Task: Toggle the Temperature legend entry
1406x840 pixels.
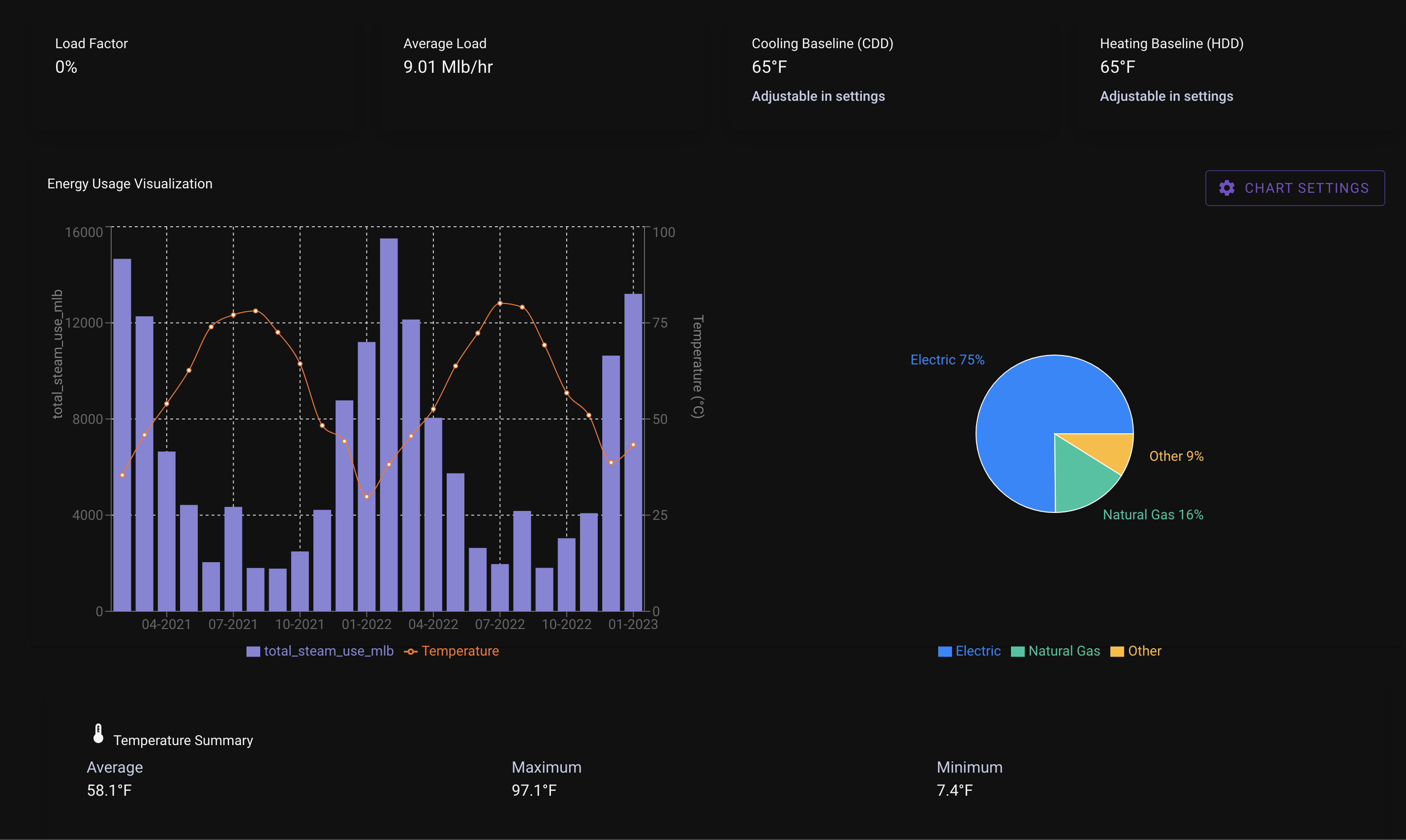Action: tap(452, 651)
